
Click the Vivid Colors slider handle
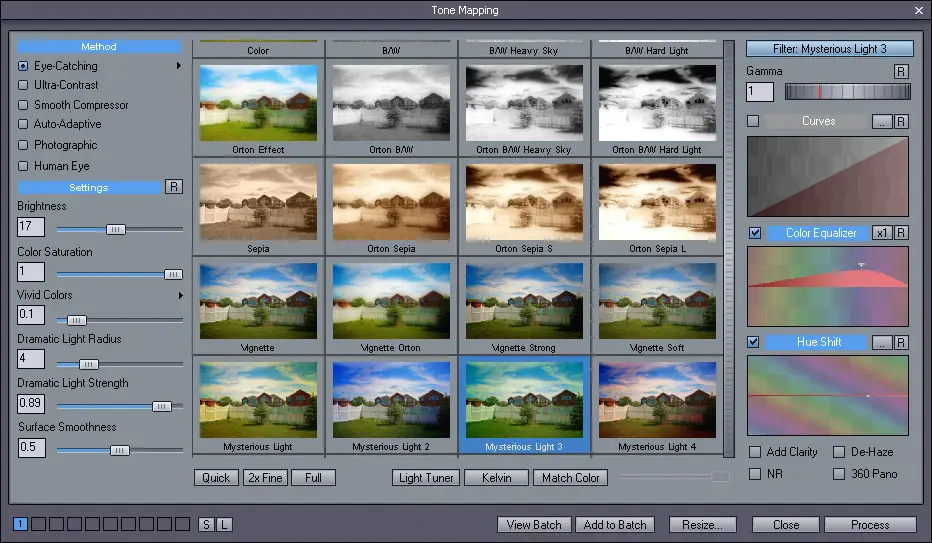pos(77,320)
